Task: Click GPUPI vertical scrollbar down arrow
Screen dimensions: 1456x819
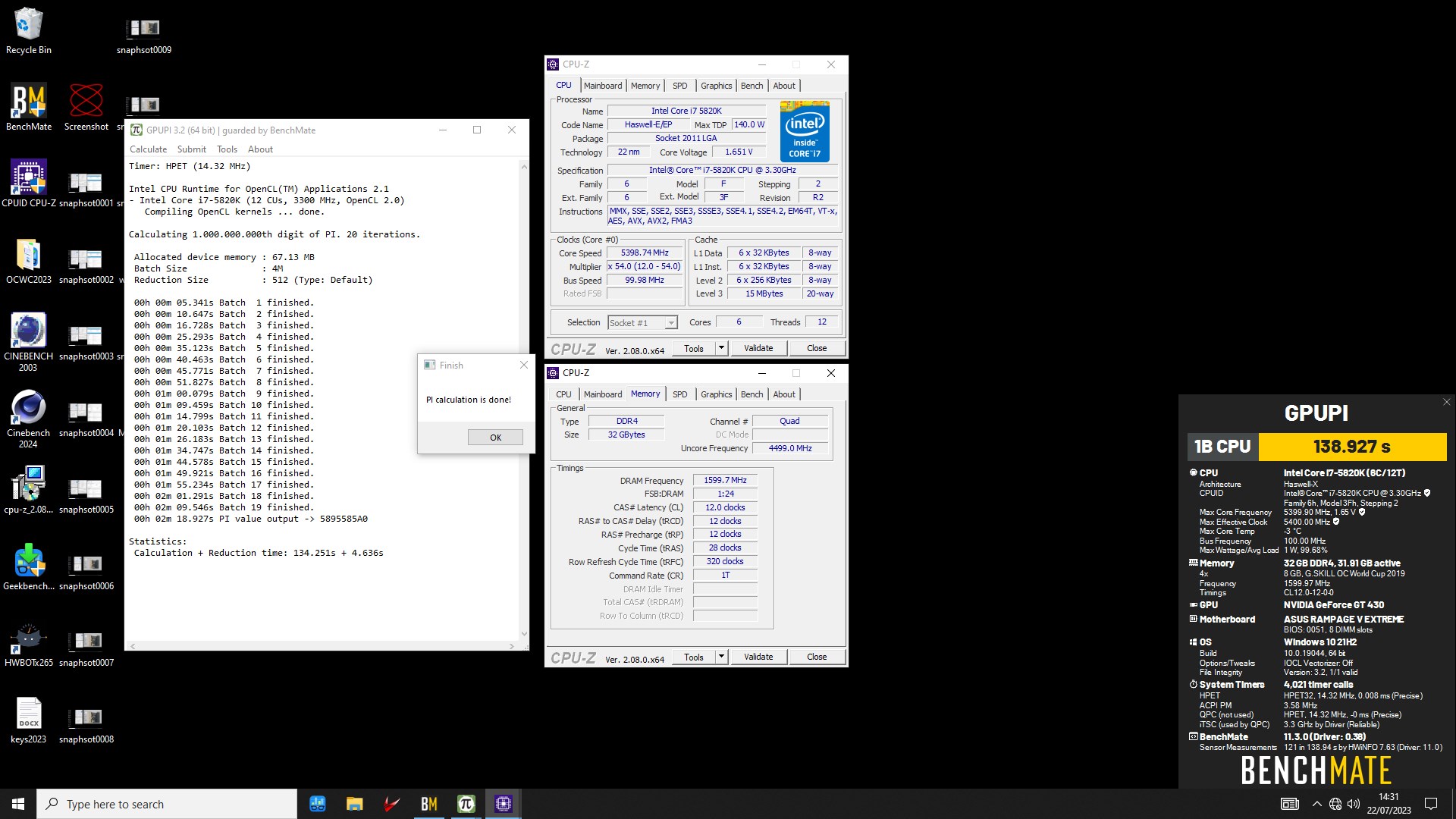Action: 523,634
